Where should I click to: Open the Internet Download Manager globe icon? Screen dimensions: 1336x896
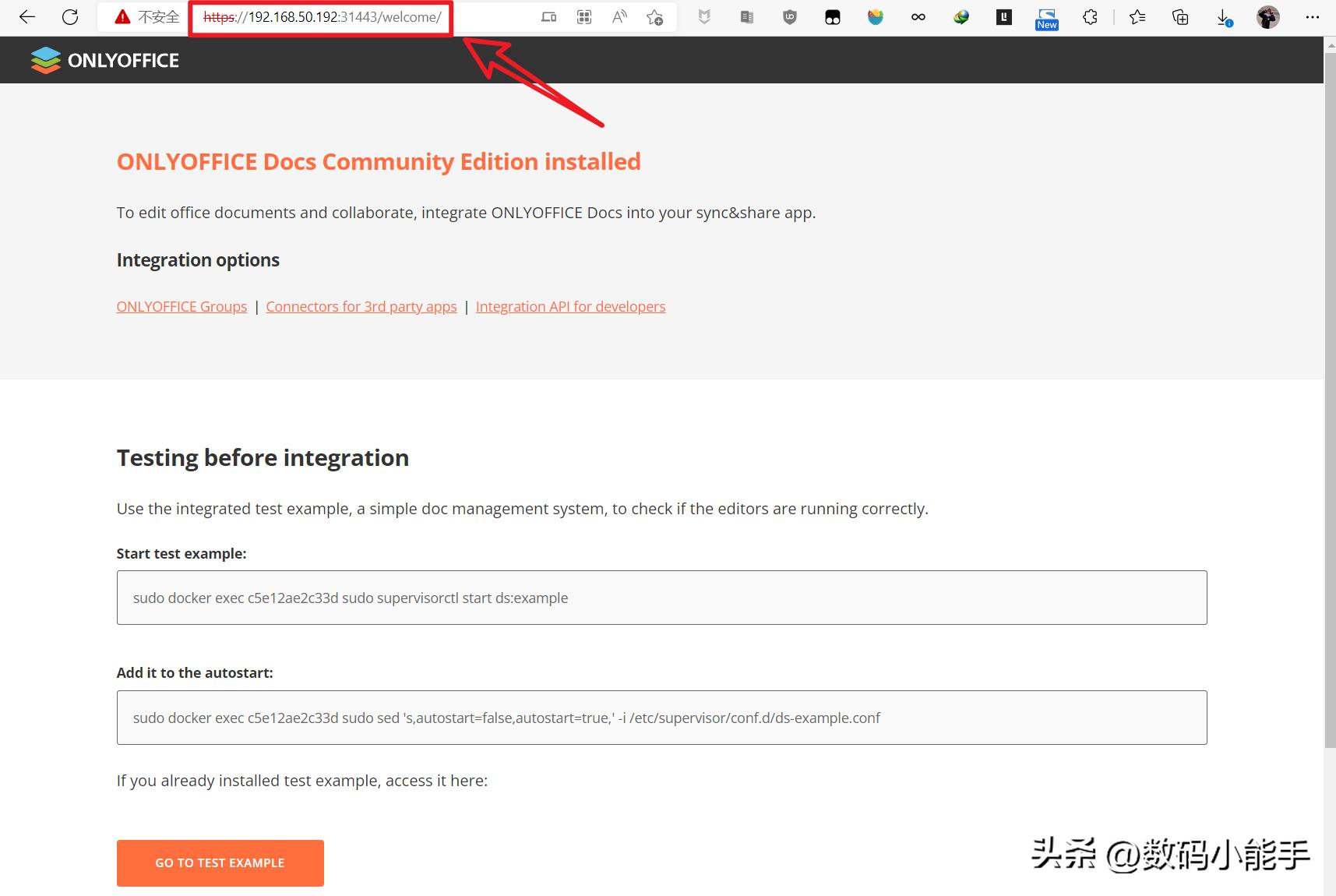[961, 17]
